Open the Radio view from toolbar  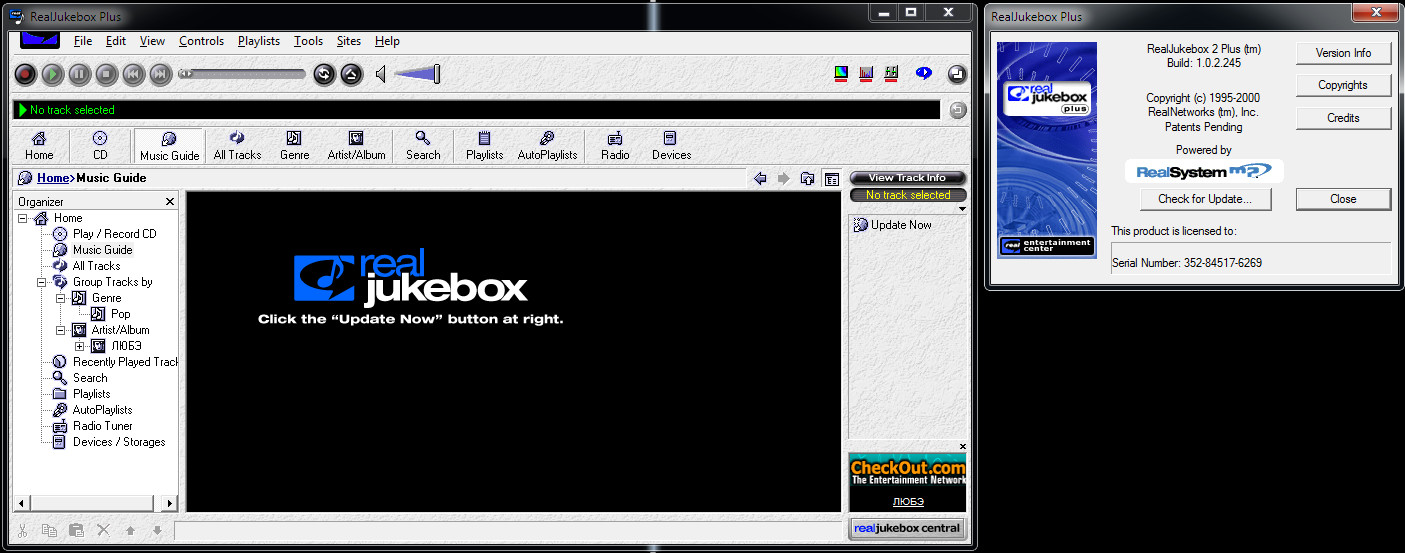615,145
